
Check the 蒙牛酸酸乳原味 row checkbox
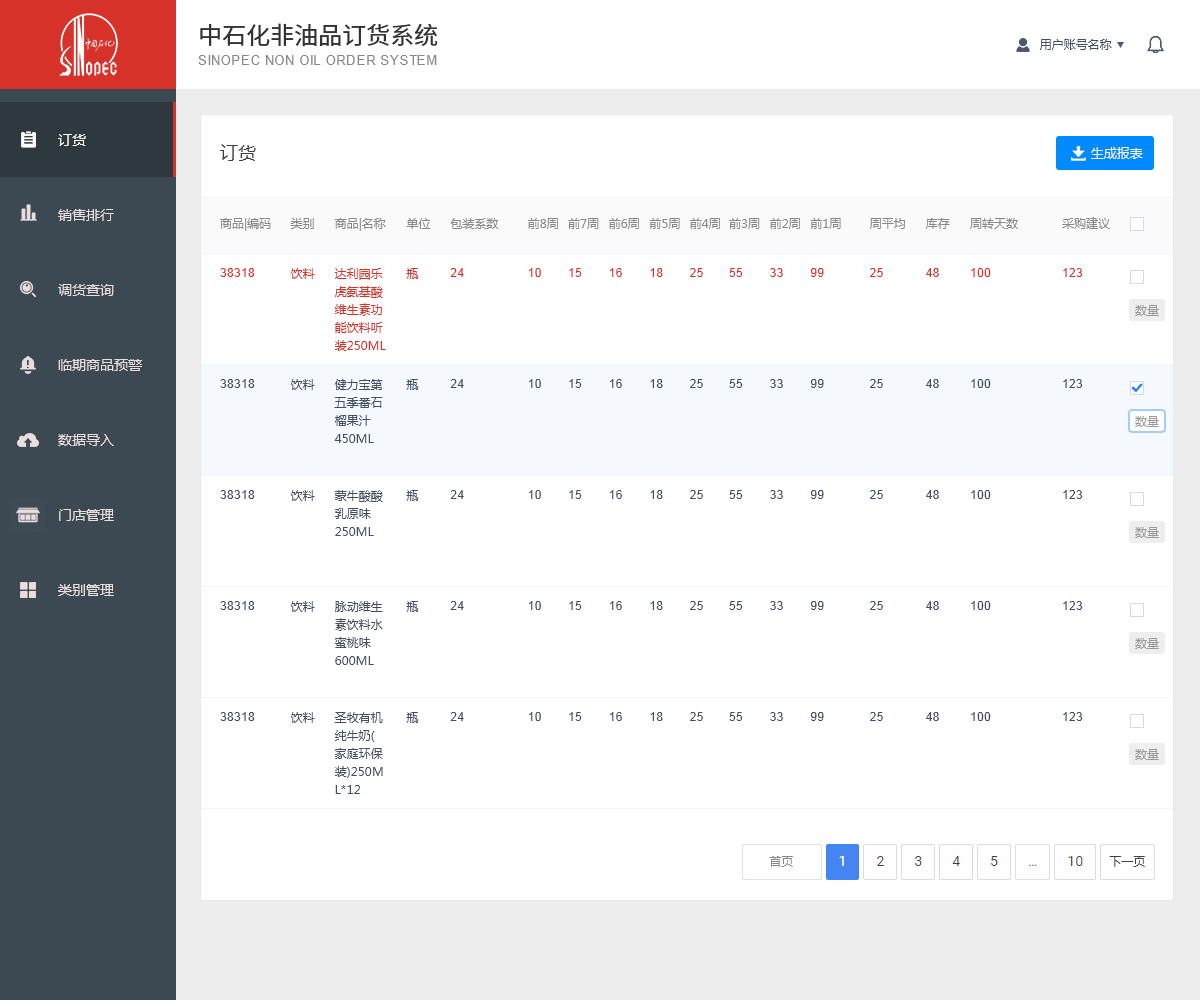[1137, 499]
